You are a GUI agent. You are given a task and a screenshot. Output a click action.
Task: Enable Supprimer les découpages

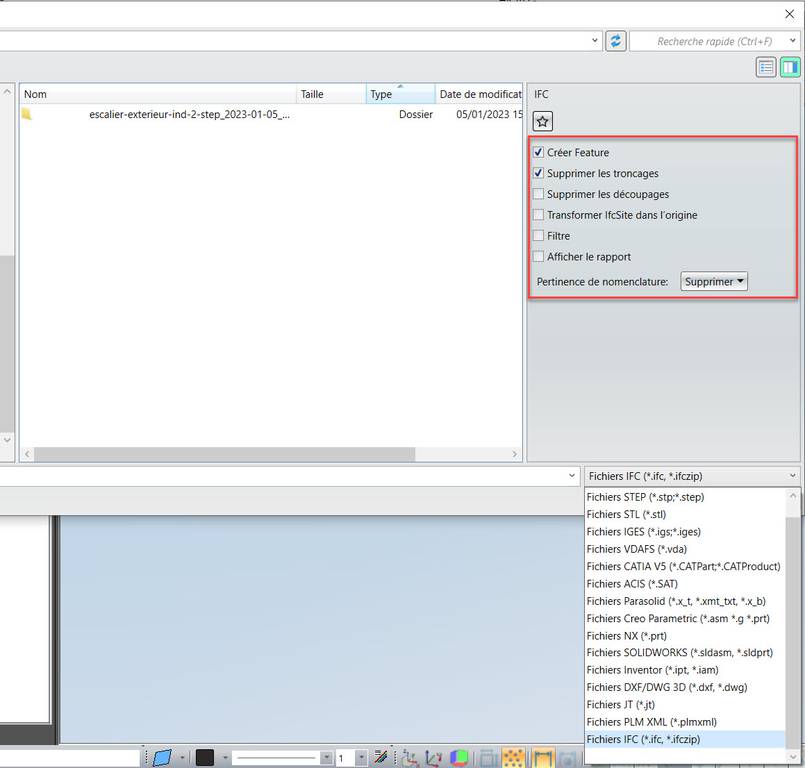[538, 194]
